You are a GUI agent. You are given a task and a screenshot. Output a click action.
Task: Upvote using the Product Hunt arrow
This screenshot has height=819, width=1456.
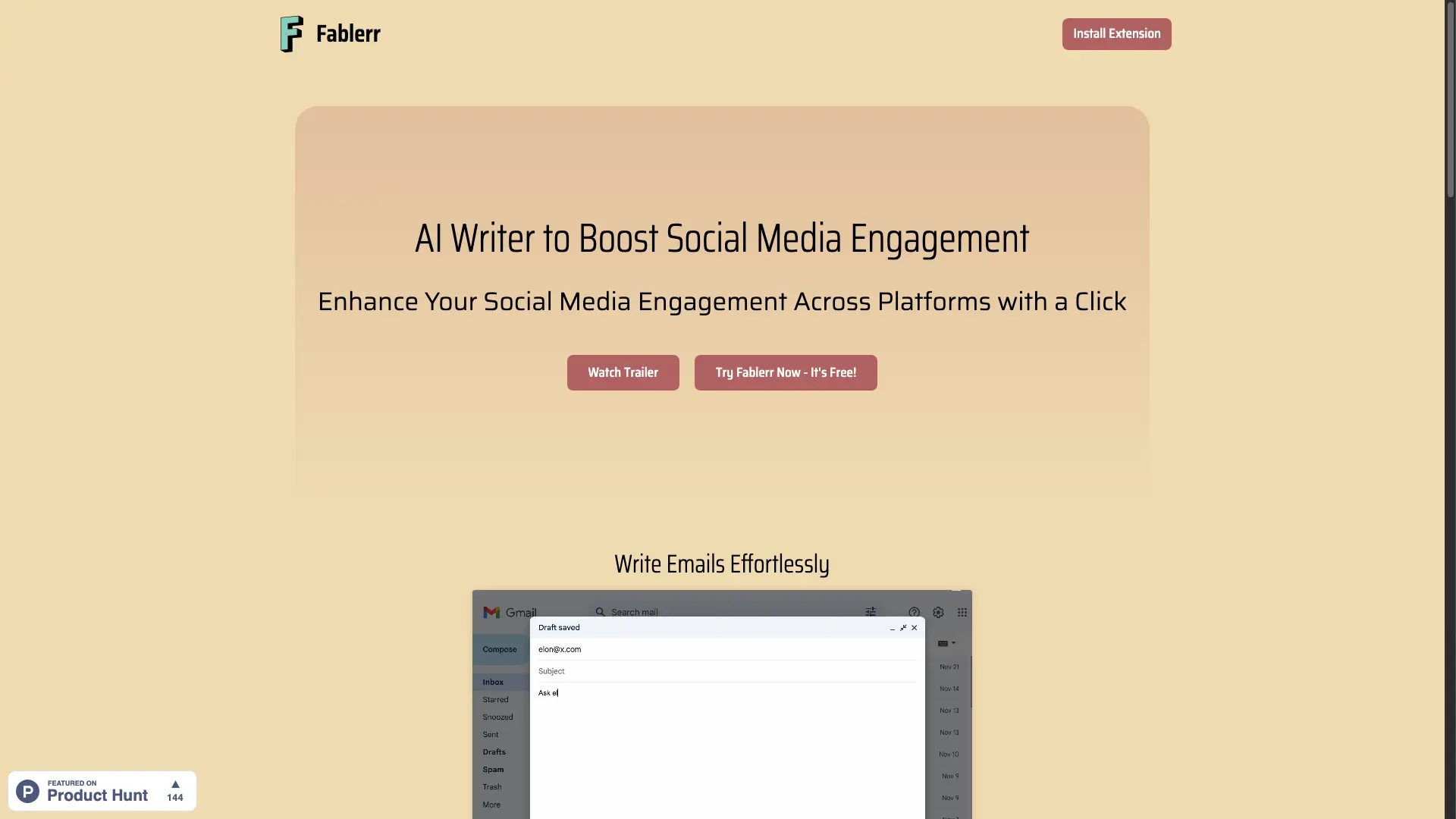(x=175, y=784)
